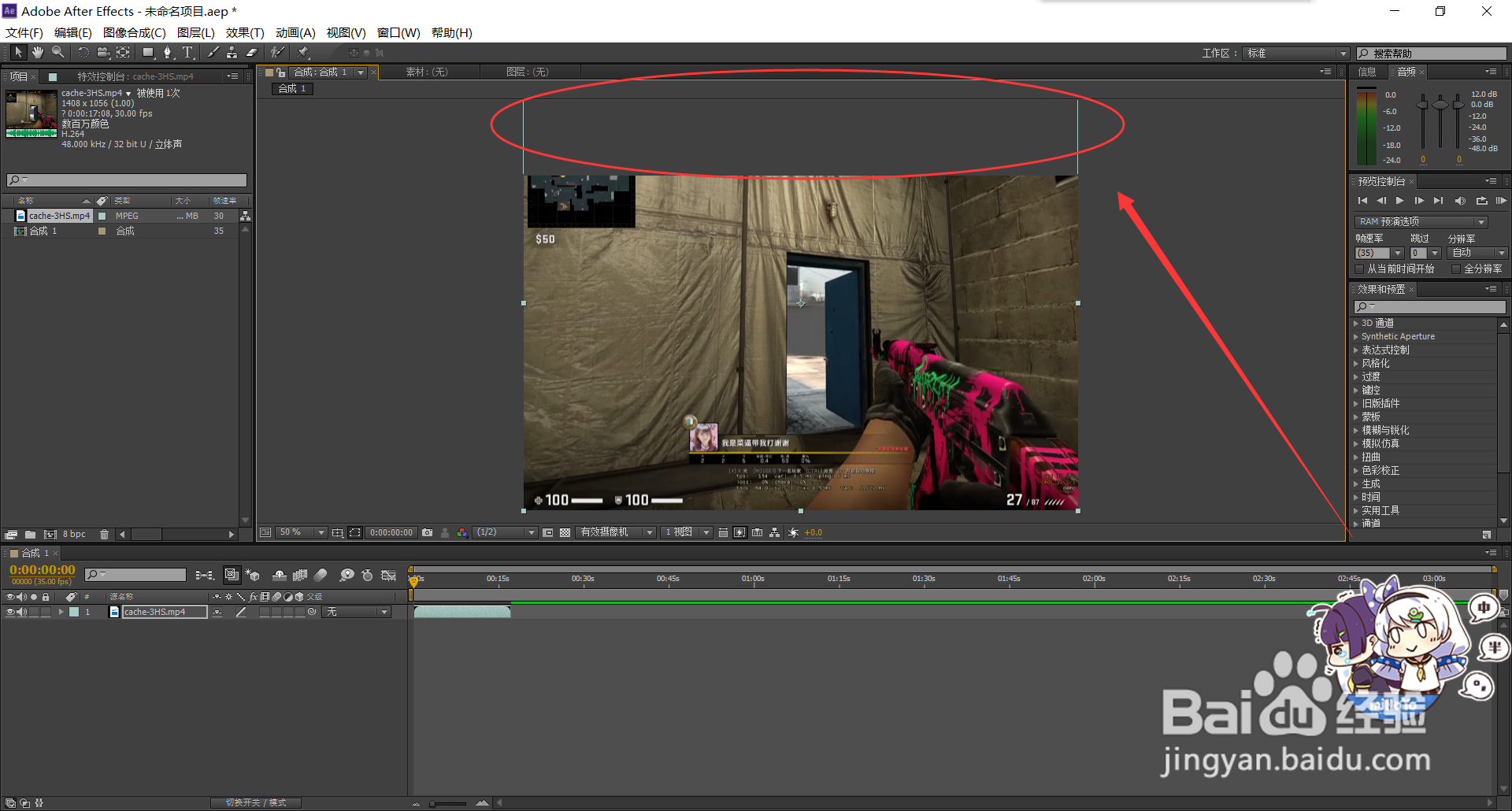Click the timeline 0:00:00:00 timecode
This screenshot has width=1512, height=811.
pyautogui.click(x=43, y=570)
